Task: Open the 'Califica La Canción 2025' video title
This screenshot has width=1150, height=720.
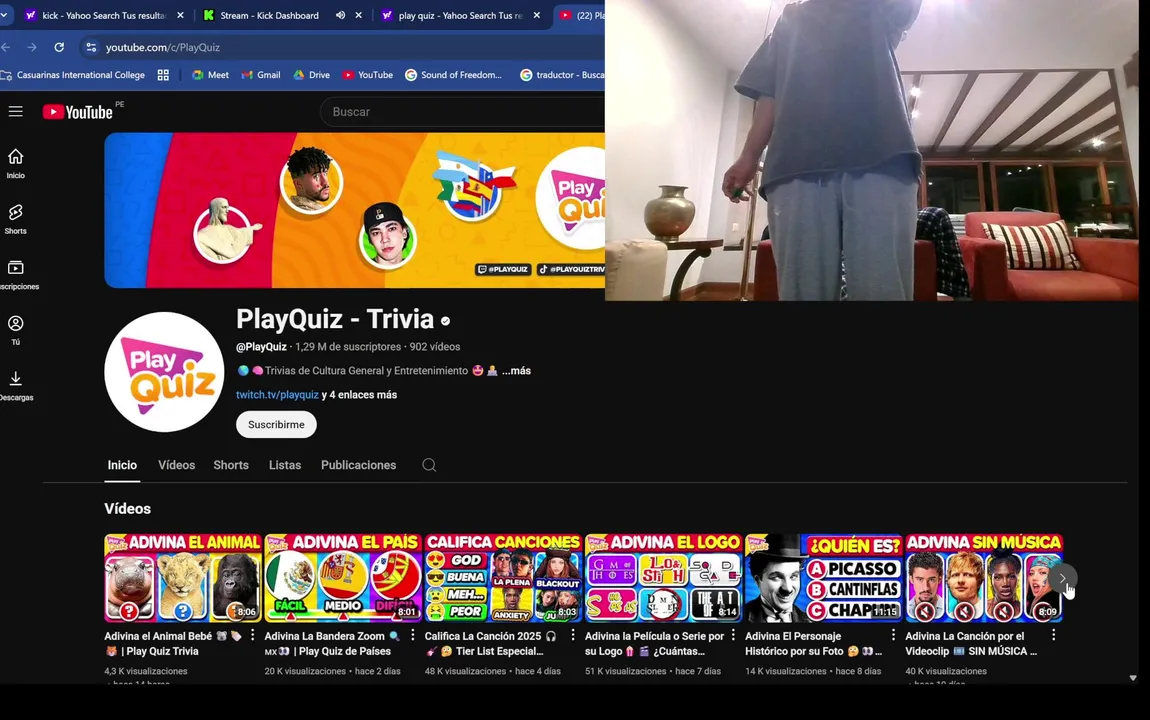Action: pos(491,643)
